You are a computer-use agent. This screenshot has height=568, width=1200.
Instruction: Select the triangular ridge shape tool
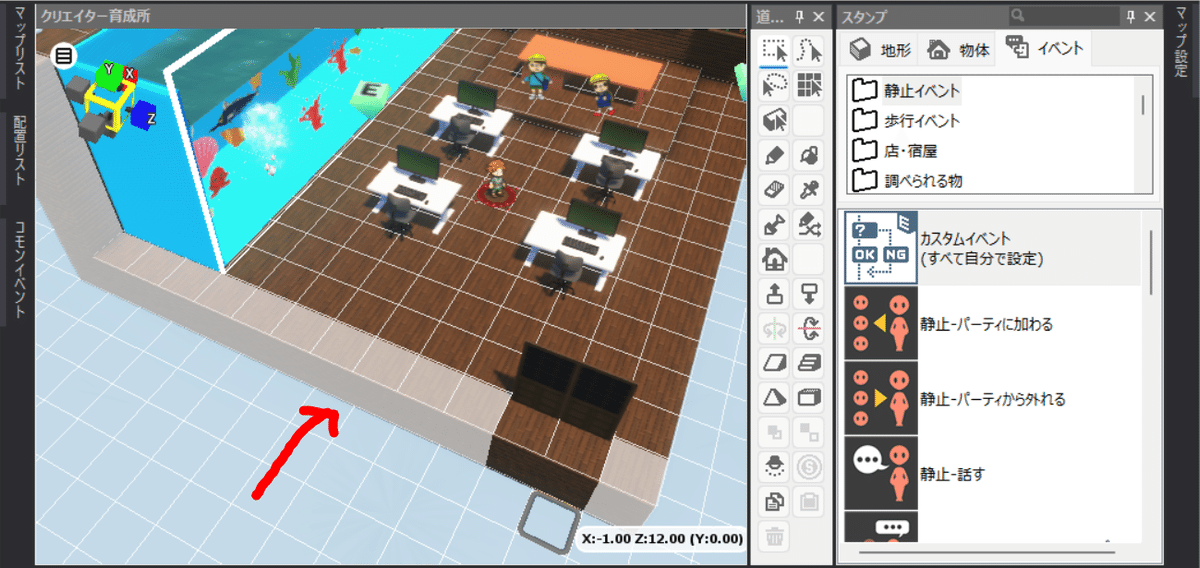point(774,398)
